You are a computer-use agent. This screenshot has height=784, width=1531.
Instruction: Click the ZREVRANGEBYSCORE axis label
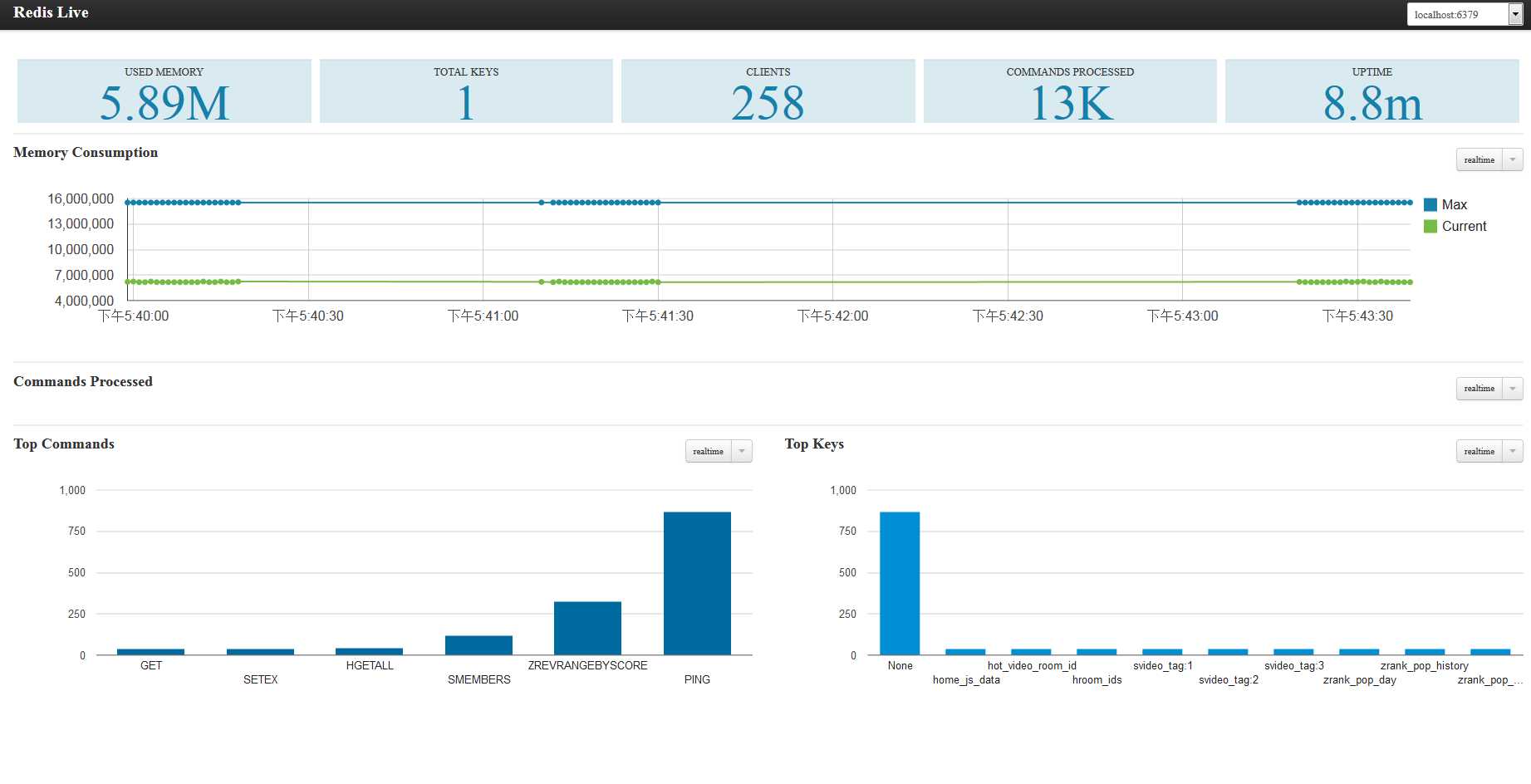click(587, 665)
